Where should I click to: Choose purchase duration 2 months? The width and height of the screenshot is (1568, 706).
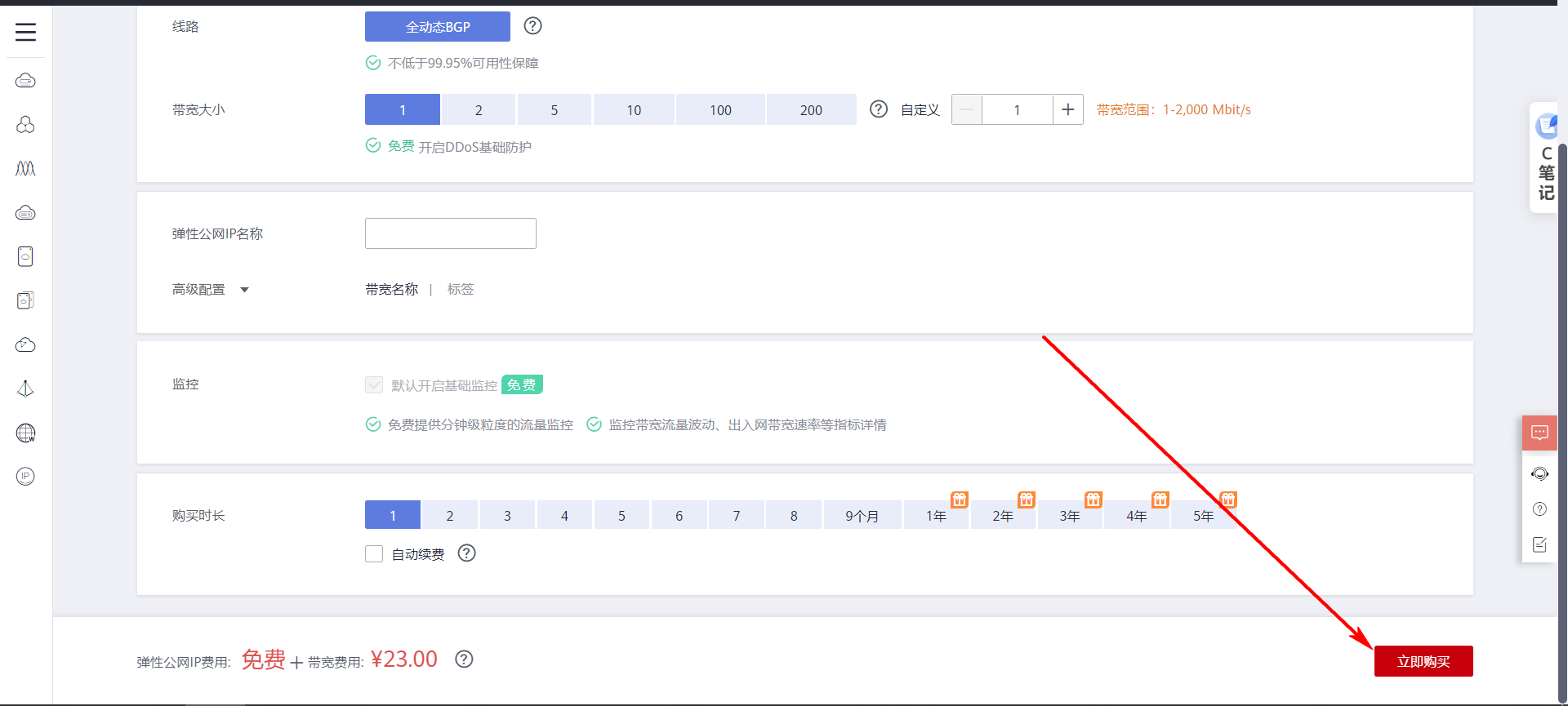[x=450, y=515]
